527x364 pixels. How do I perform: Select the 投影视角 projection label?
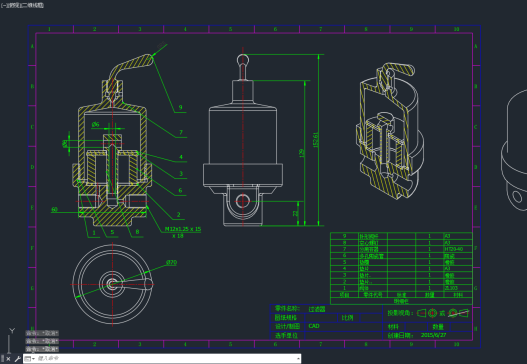400,313
